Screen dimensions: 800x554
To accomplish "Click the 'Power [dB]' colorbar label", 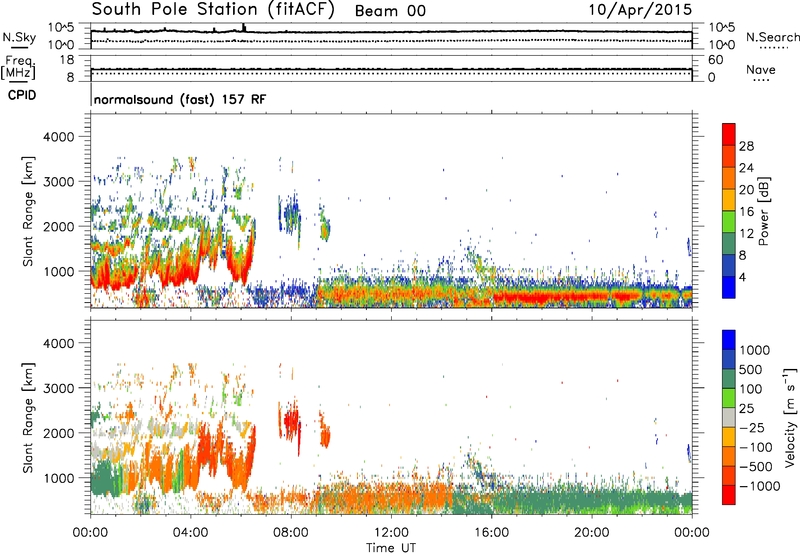I will [763, 211].
